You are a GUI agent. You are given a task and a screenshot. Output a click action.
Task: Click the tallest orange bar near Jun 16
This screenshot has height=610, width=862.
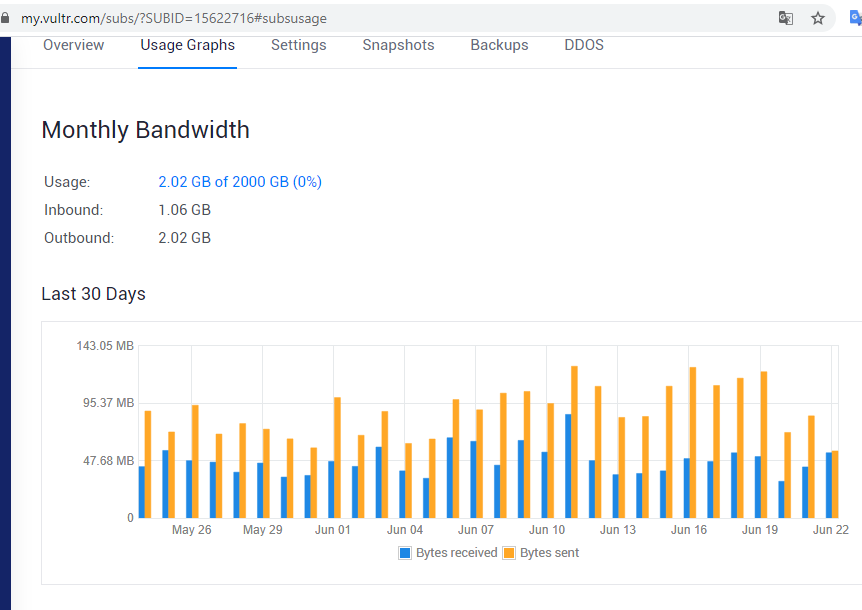(x=693, y=442)
